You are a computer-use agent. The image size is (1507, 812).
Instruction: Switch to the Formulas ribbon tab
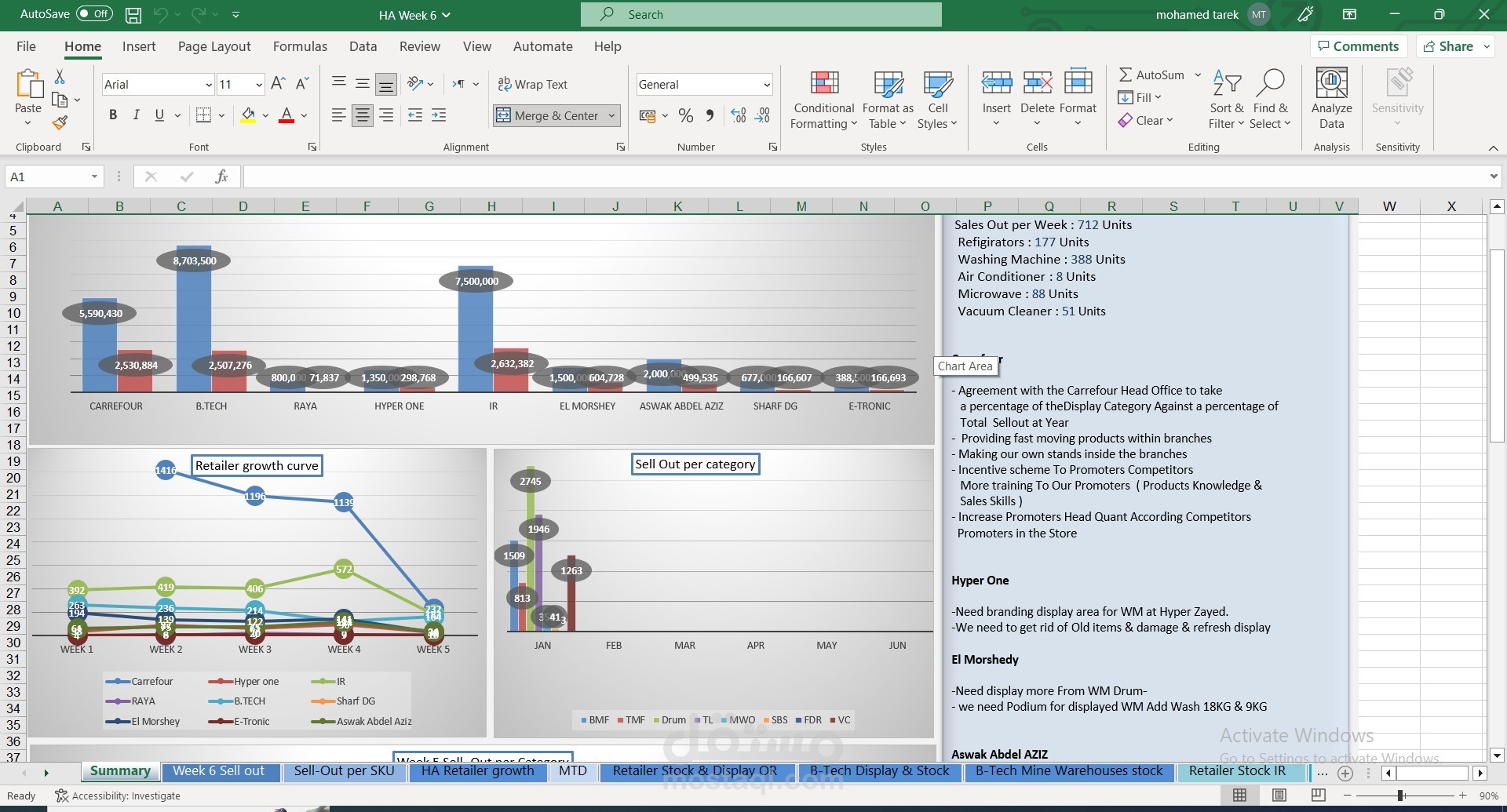click(x=300, y=46)
